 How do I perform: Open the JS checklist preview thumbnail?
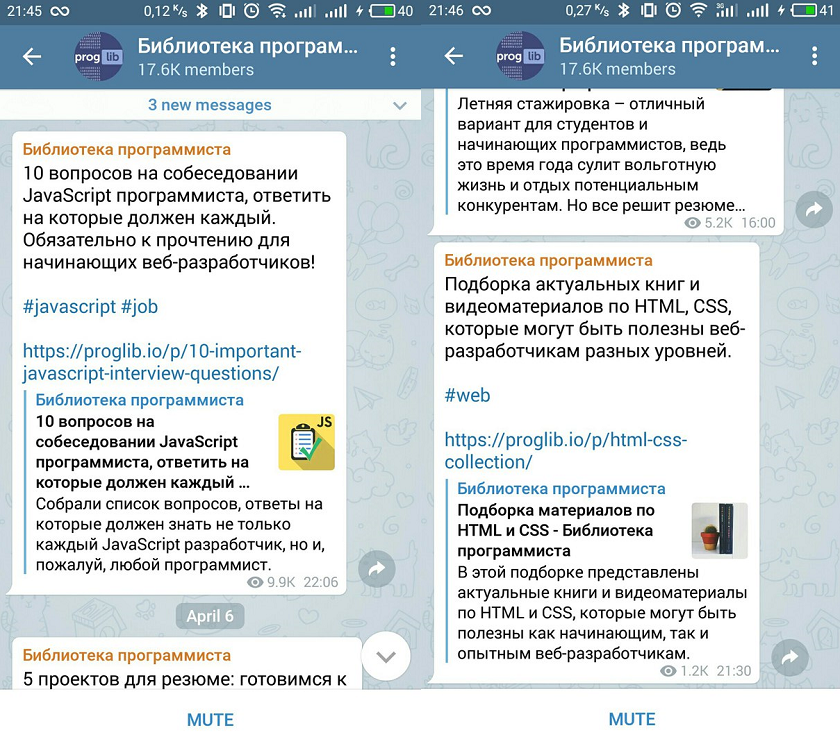(306, 442)
